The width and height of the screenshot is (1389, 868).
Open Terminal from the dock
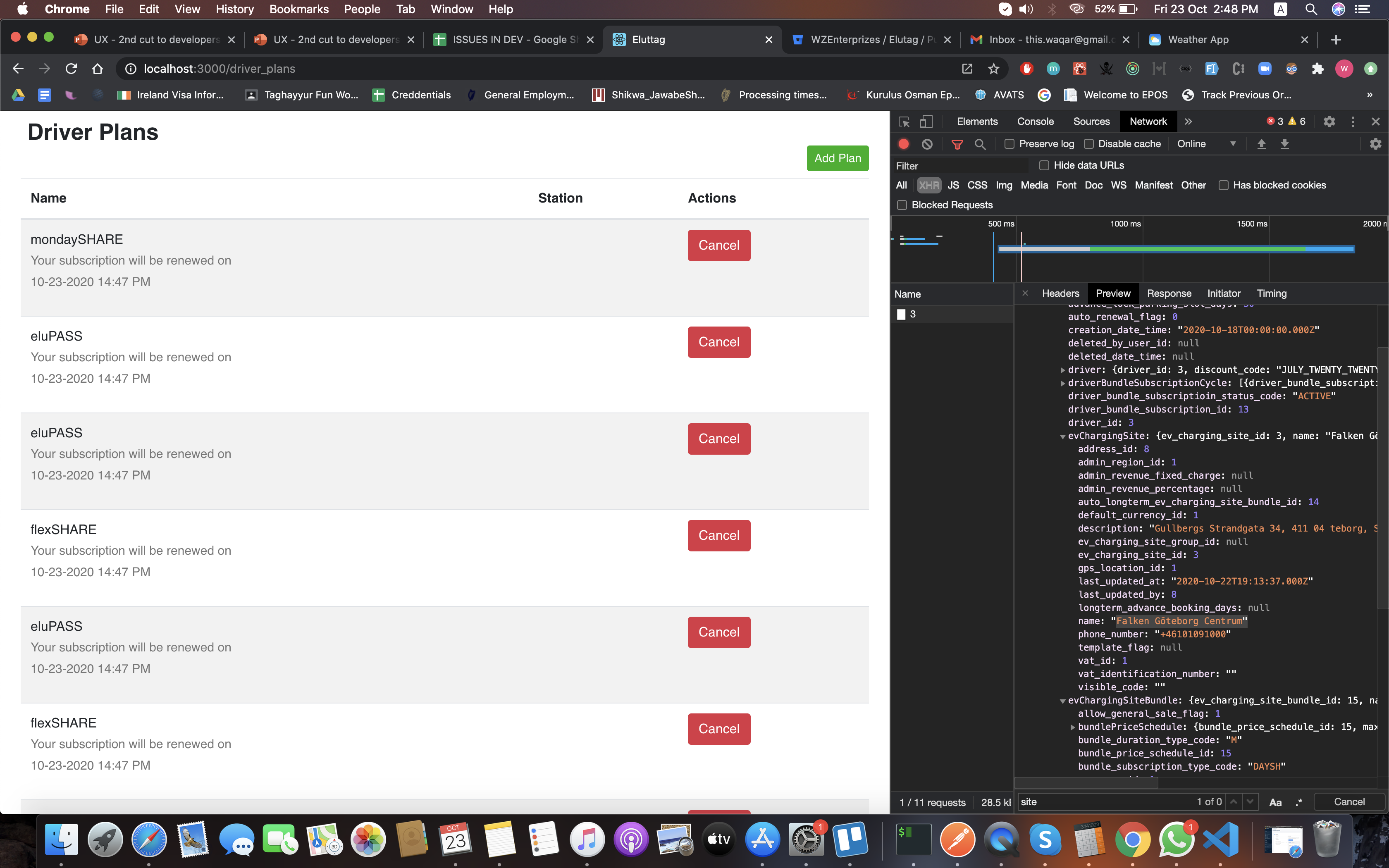[x=914, y=839]
